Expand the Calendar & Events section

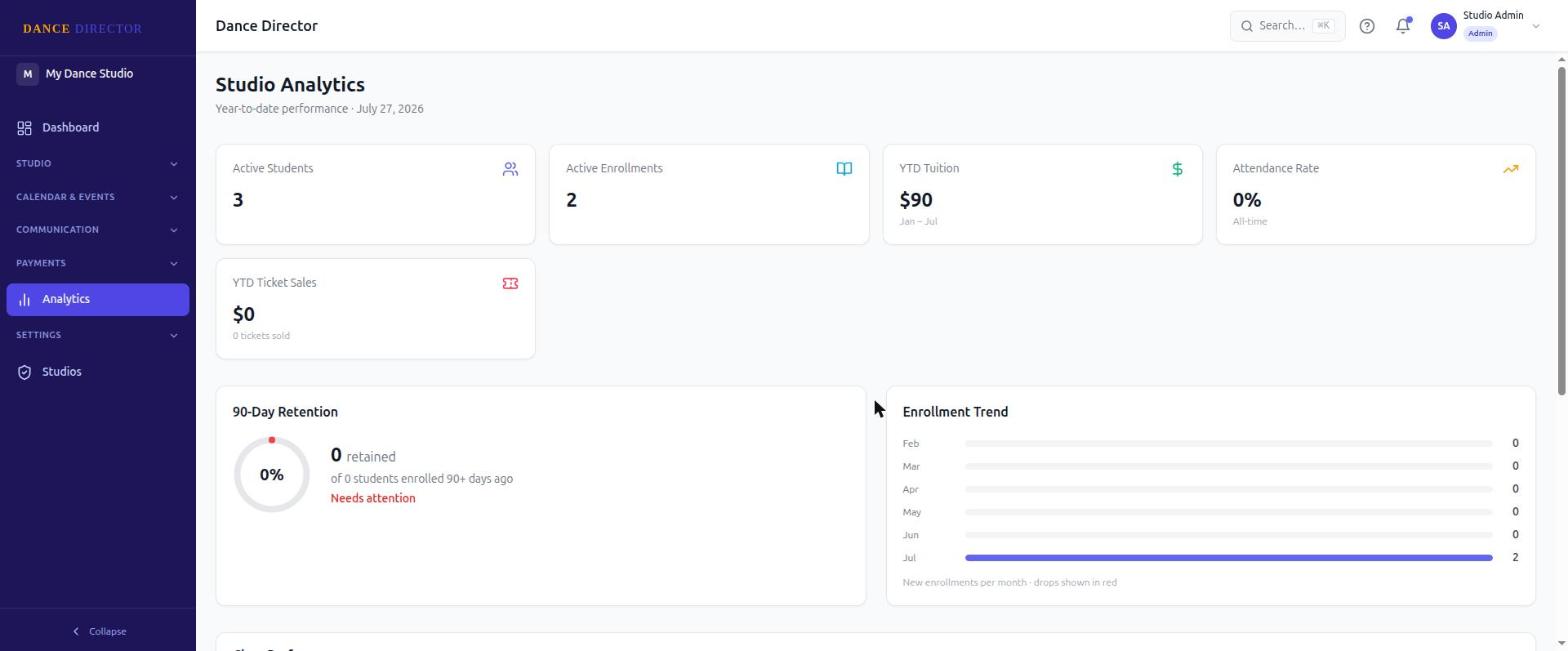click(97, 197)
